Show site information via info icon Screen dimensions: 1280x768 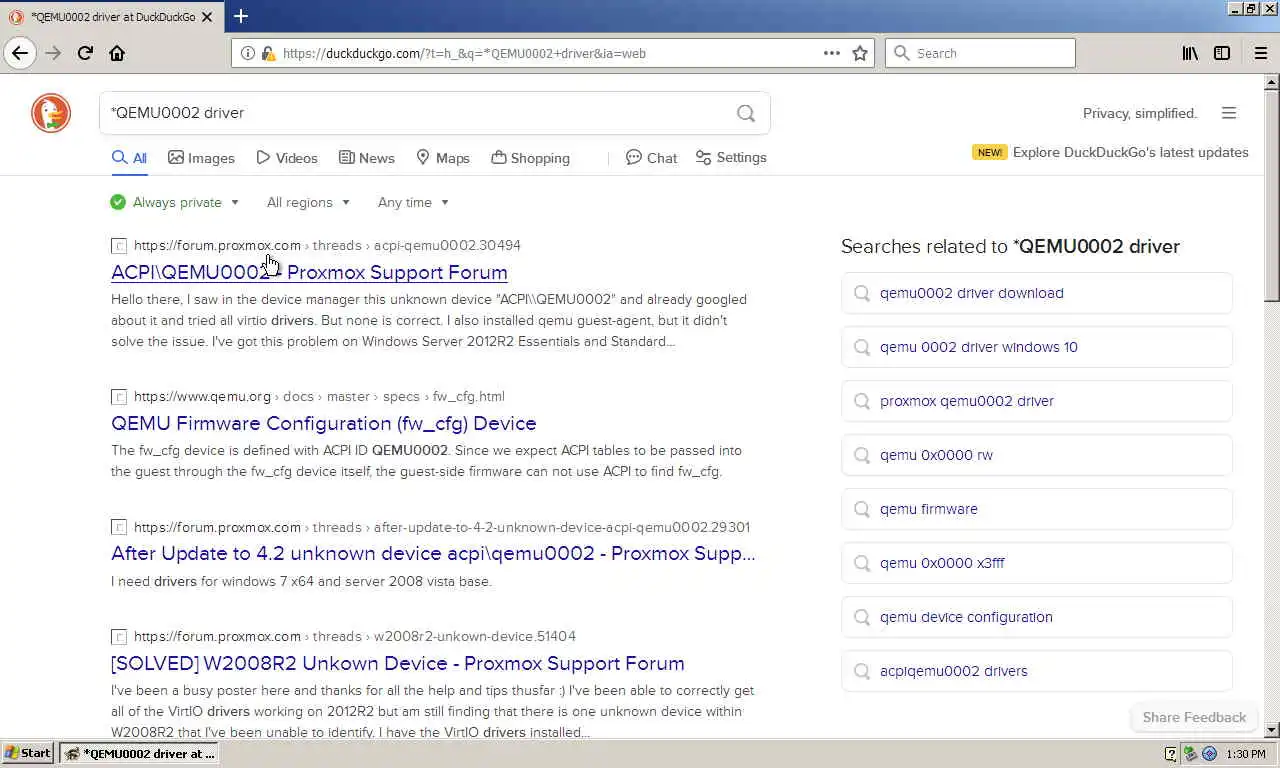pyautogui.click(x=248, y=53)
